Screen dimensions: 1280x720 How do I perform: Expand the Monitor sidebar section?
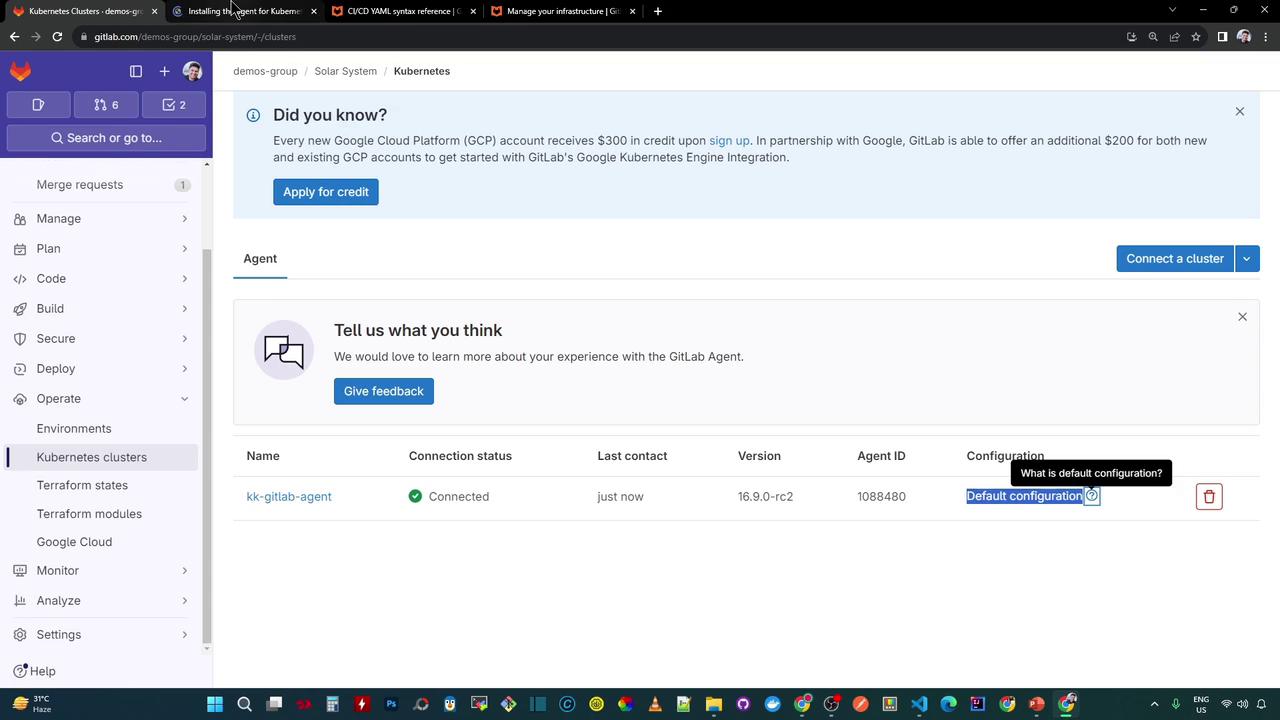tap(103, 570)
